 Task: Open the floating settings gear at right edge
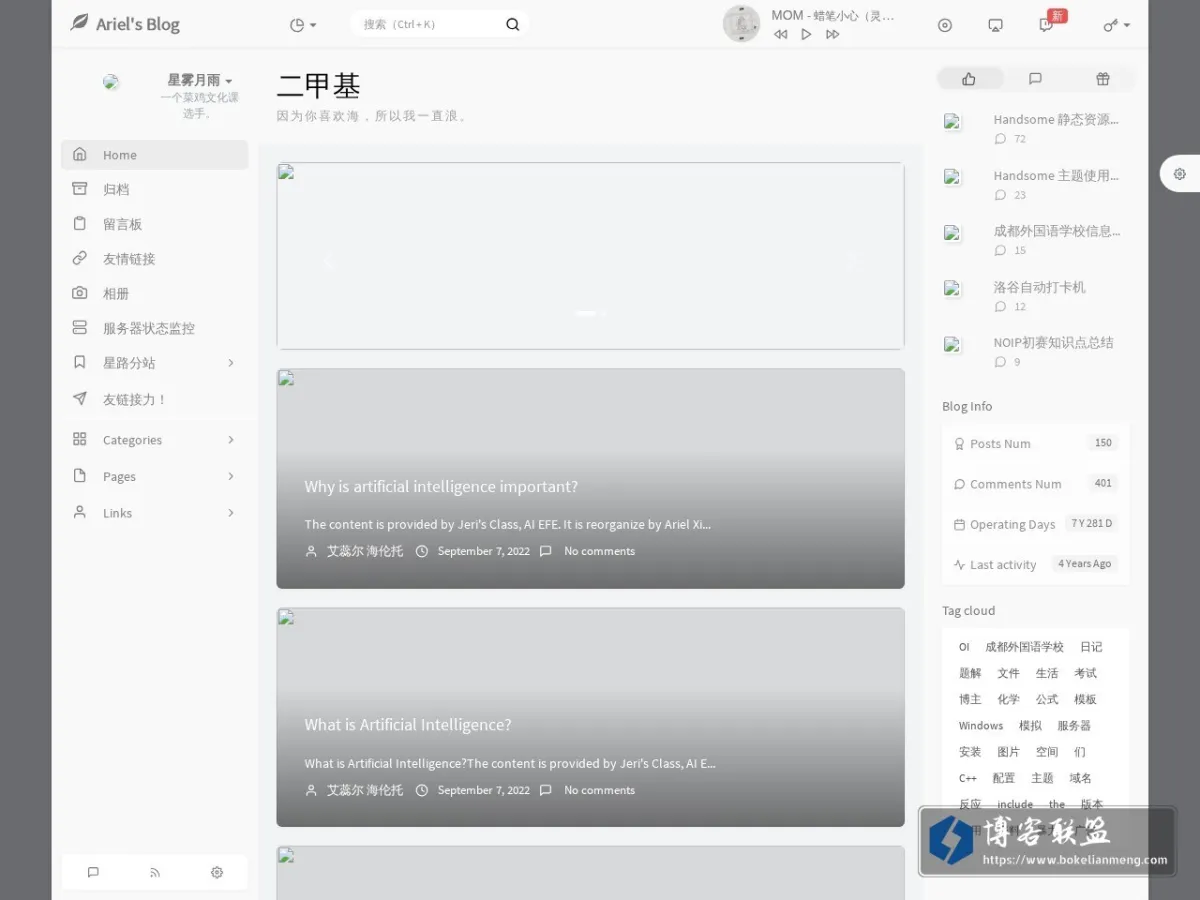1180,174
